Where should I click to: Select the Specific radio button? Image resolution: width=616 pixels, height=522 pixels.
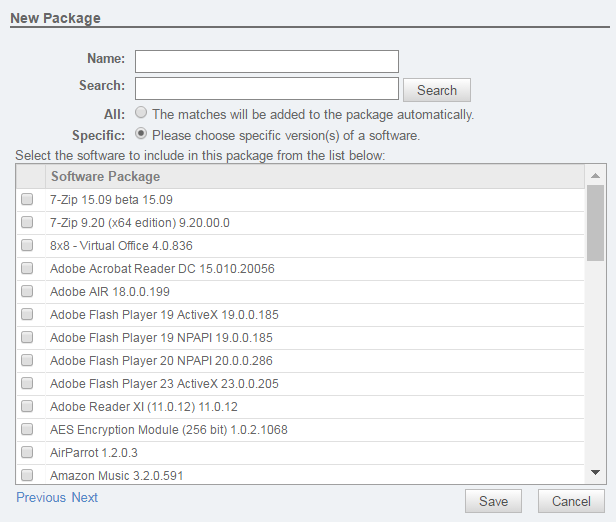[x=141, y=134]
